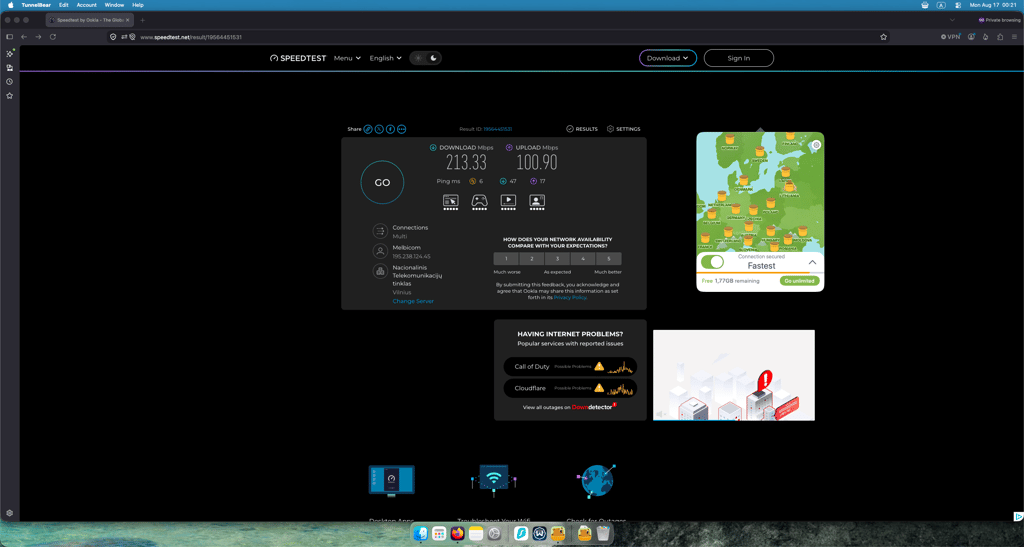The width and height of the screenshot is (1024, 547).
Task: Open a new browser tab
Action: point(142,20)
